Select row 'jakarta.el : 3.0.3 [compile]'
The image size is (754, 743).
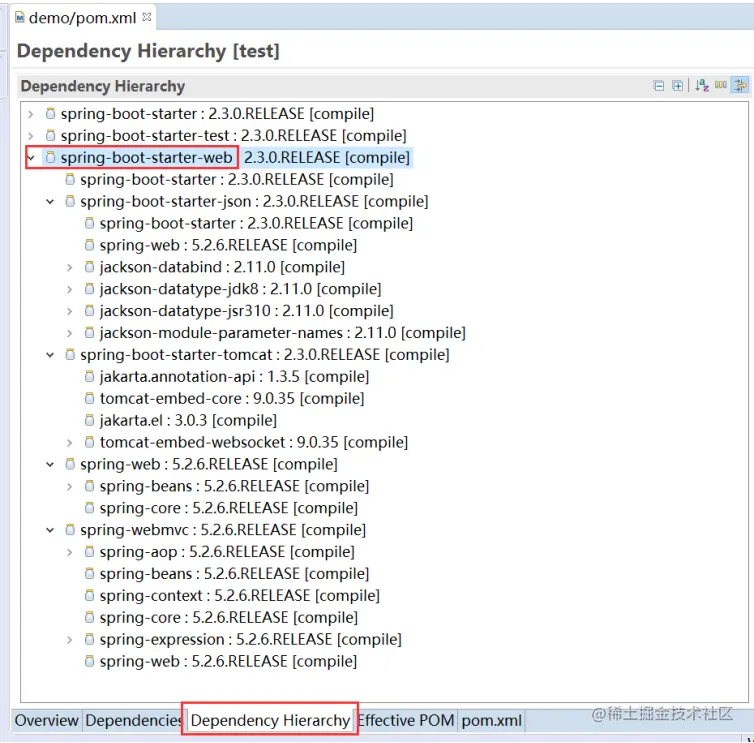pos(188,420)
